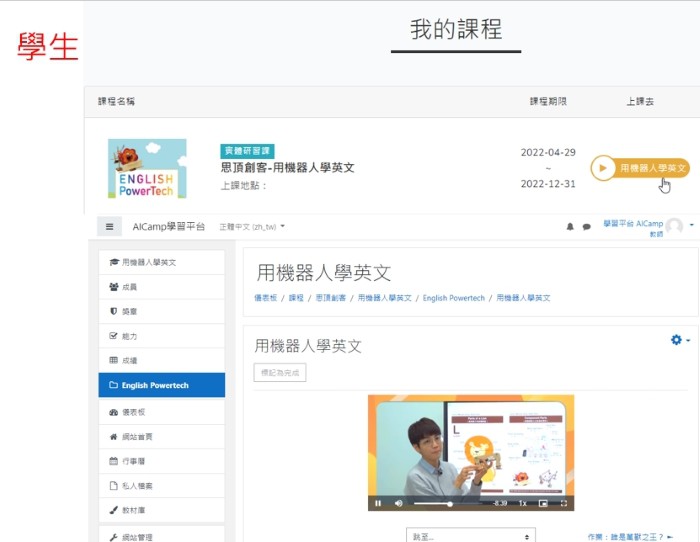
Task: Toggle the hamburger side menu button
Action: 110,227
